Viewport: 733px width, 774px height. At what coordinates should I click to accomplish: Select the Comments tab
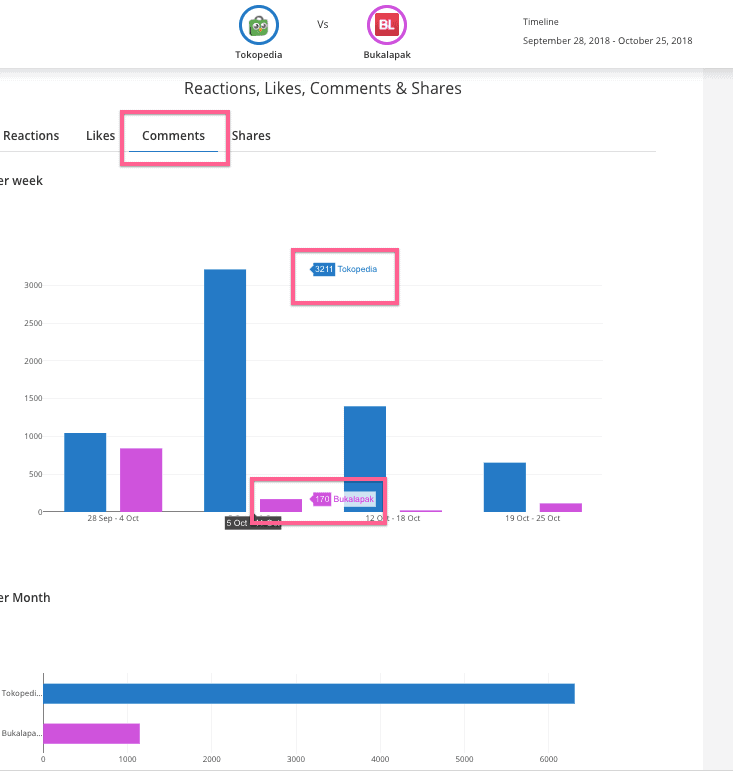coord(173,136)
